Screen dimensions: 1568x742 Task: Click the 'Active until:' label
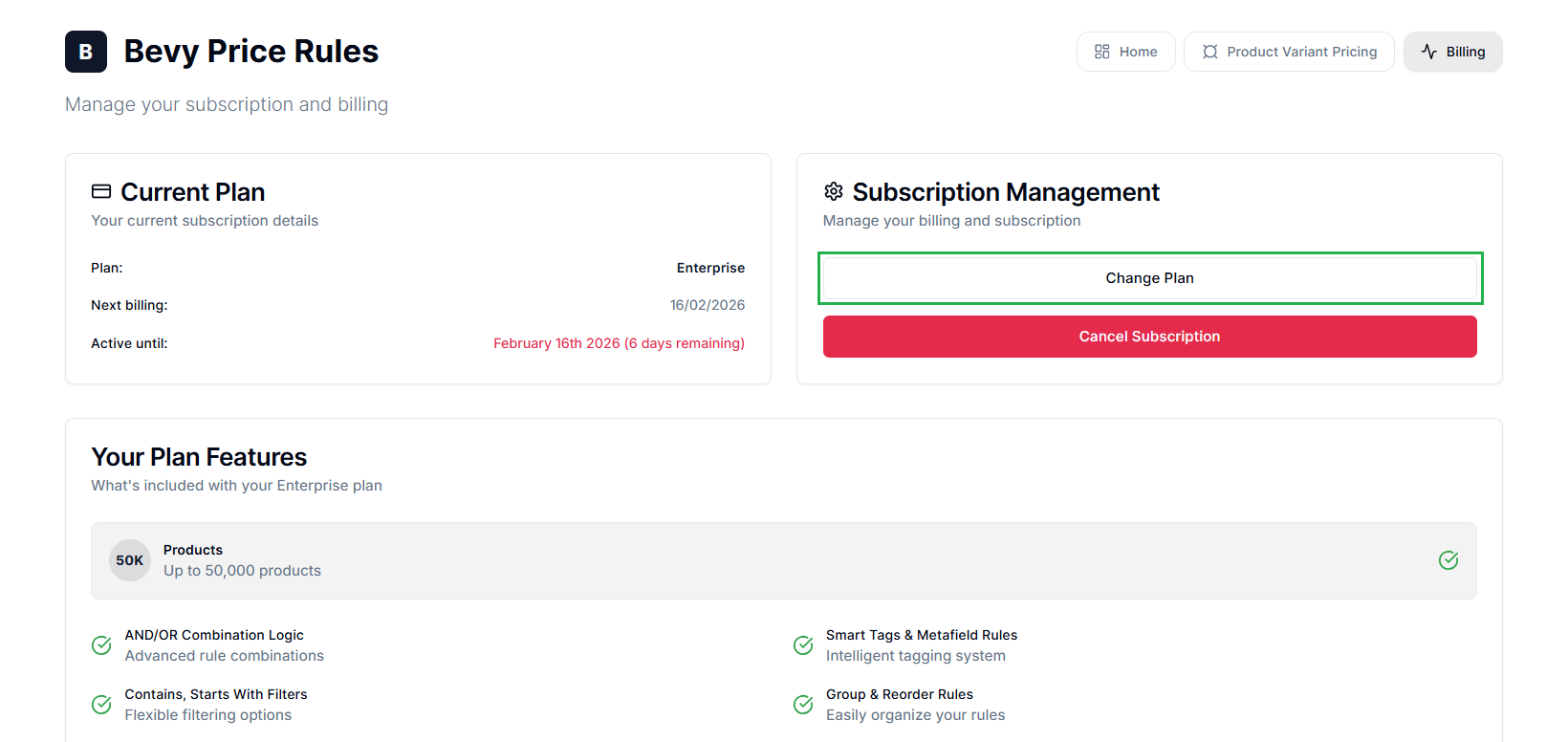129,343
